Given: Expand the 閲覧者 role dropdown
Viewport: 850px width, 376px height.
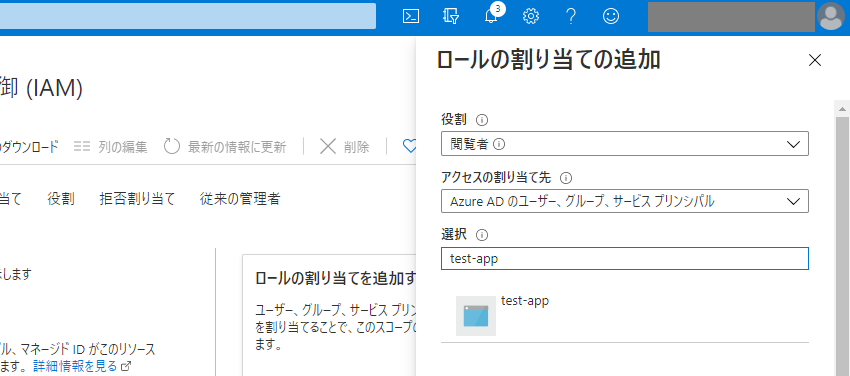Looking at the screenshot, I should (x=625, y=144).
